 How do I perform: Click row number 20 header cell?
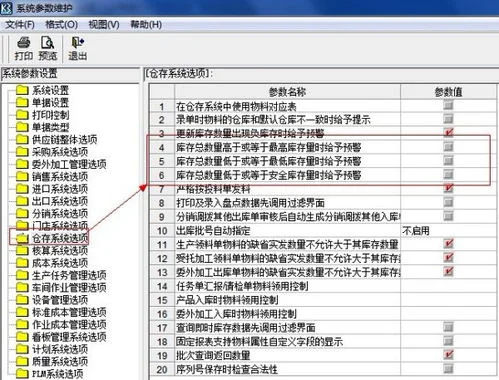coord(162,369)
